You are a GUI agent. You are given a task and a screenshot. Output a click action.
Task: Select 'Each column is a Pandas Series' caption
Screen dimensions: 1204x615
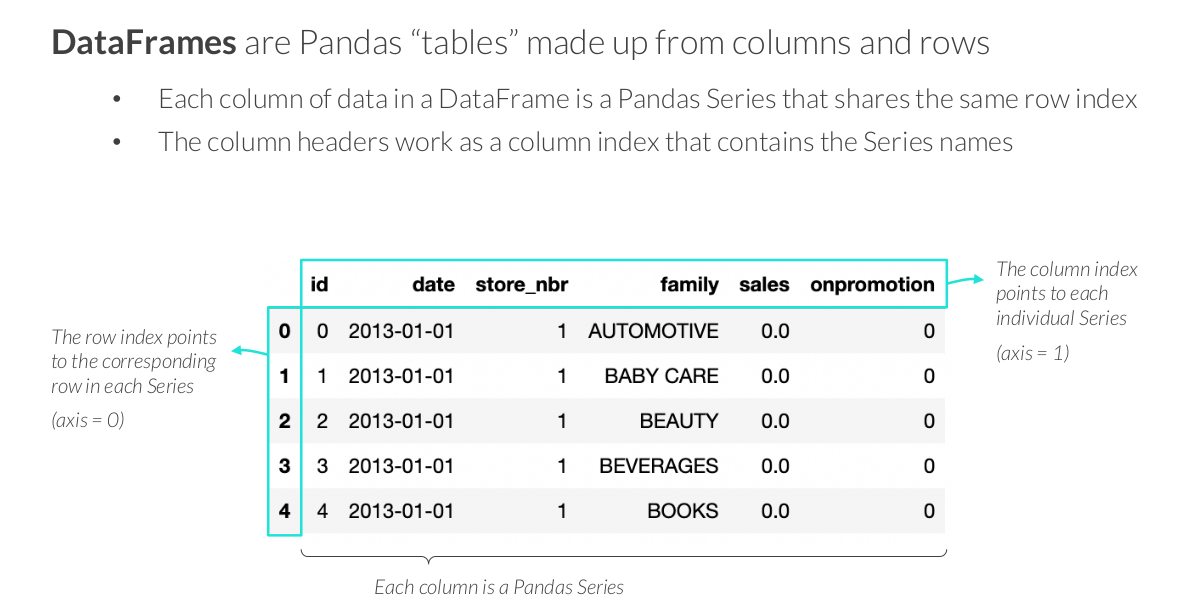coord(499,588)
